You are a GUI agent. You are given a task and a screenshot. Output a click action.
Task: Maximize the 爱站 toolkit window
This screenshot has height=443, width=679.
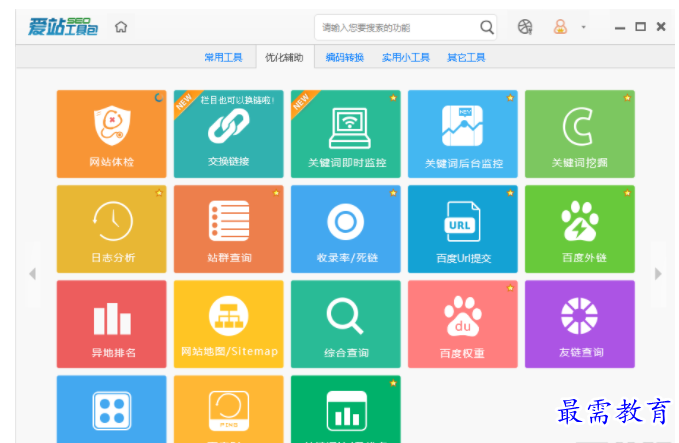(x=640, y=27)
